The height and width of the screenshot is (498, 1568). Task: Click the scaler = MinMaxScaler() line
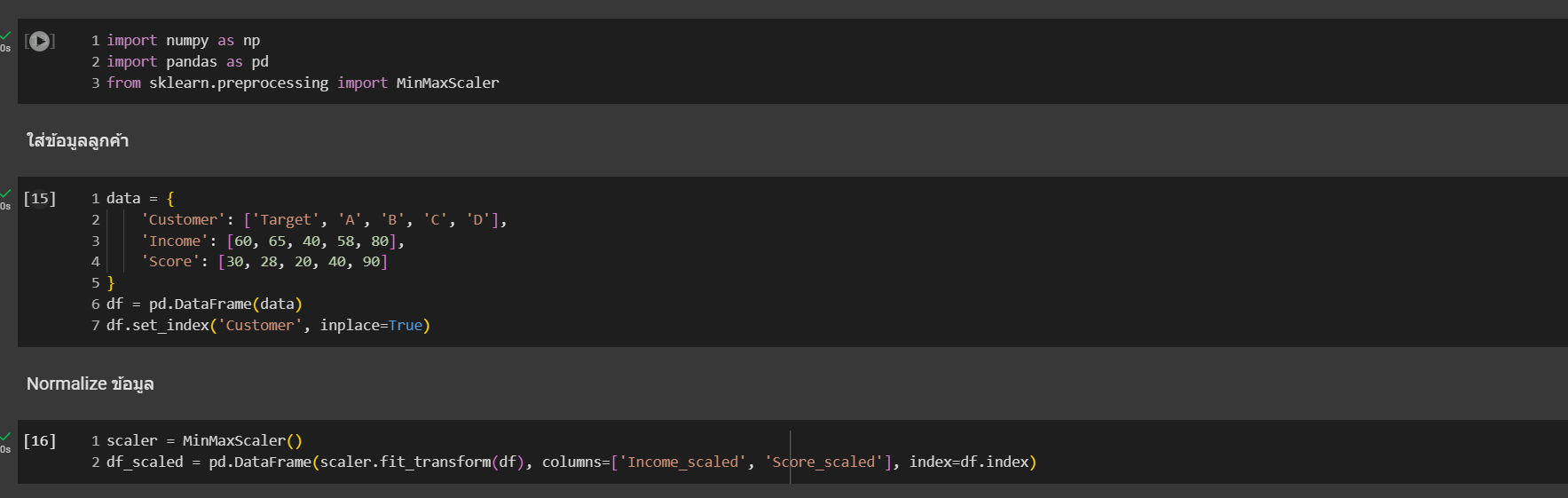coord(204,441)
